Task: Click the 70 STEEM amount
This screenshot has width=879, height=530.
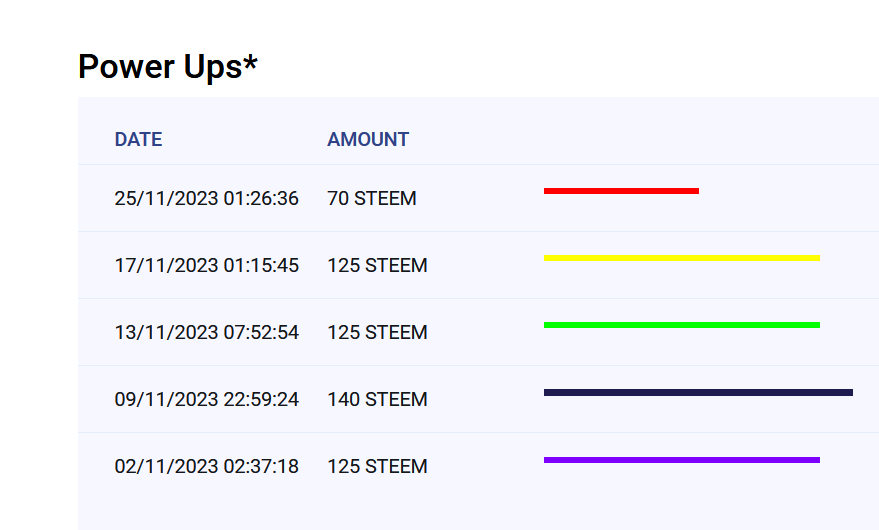Action: point(372,199)
